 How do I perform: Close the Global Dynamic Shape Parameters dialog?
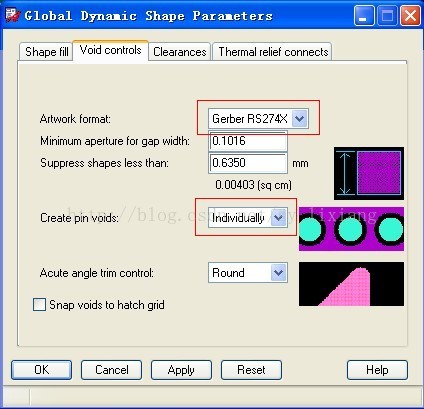pyautogui.click(x=410, y=16)
